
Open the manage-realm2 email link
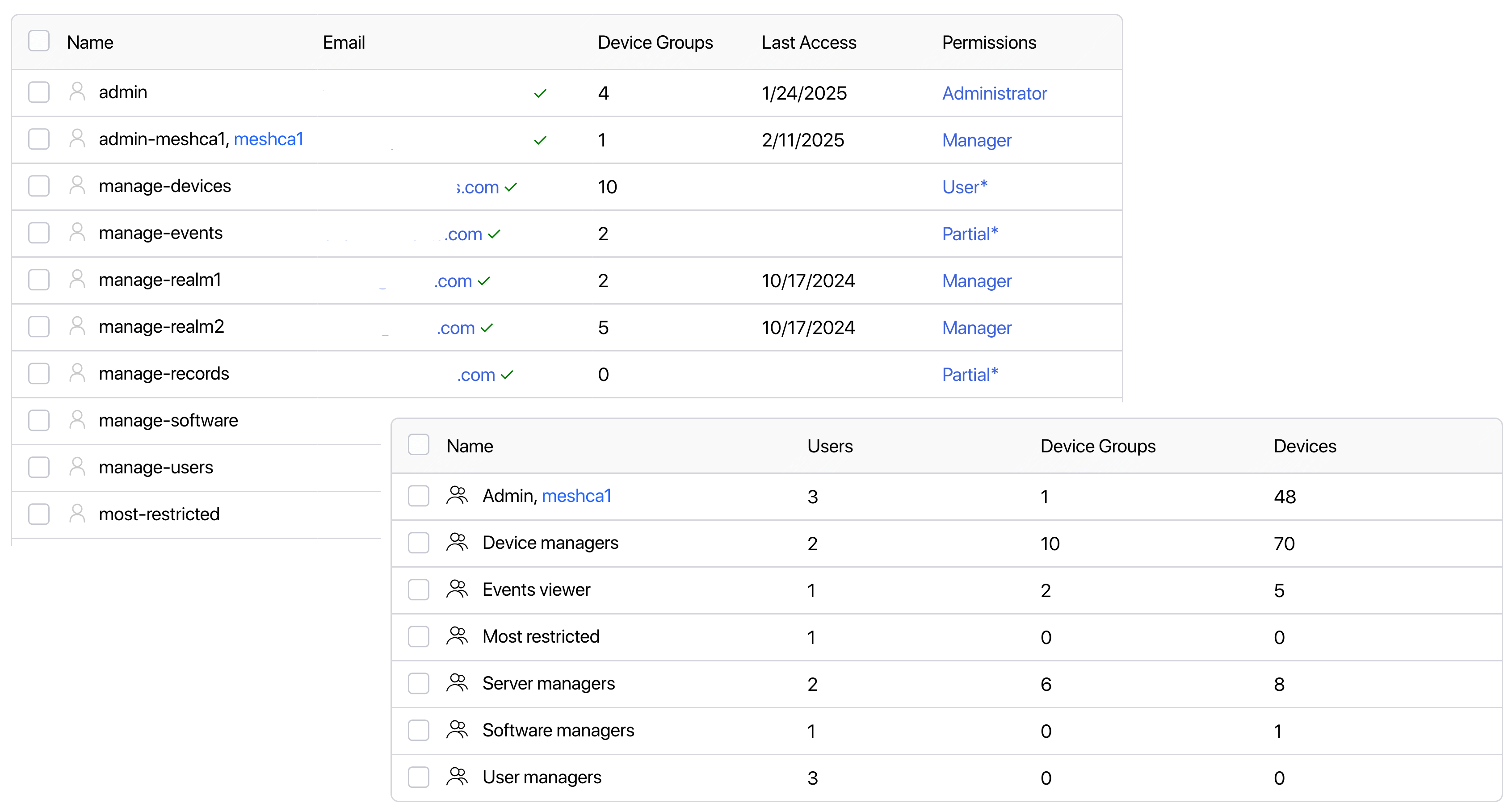pos(455,327)
